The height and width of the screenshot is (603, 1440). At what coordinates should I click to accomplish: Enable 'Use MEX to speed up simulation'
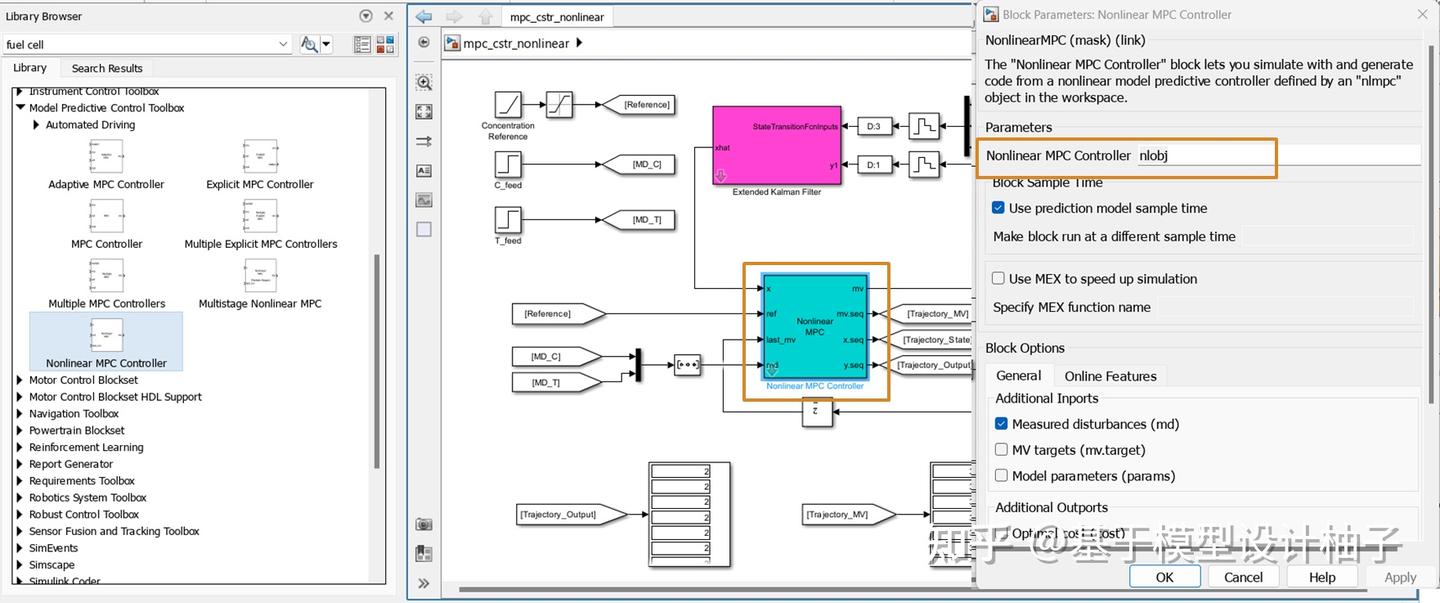[x=997, y=278]
